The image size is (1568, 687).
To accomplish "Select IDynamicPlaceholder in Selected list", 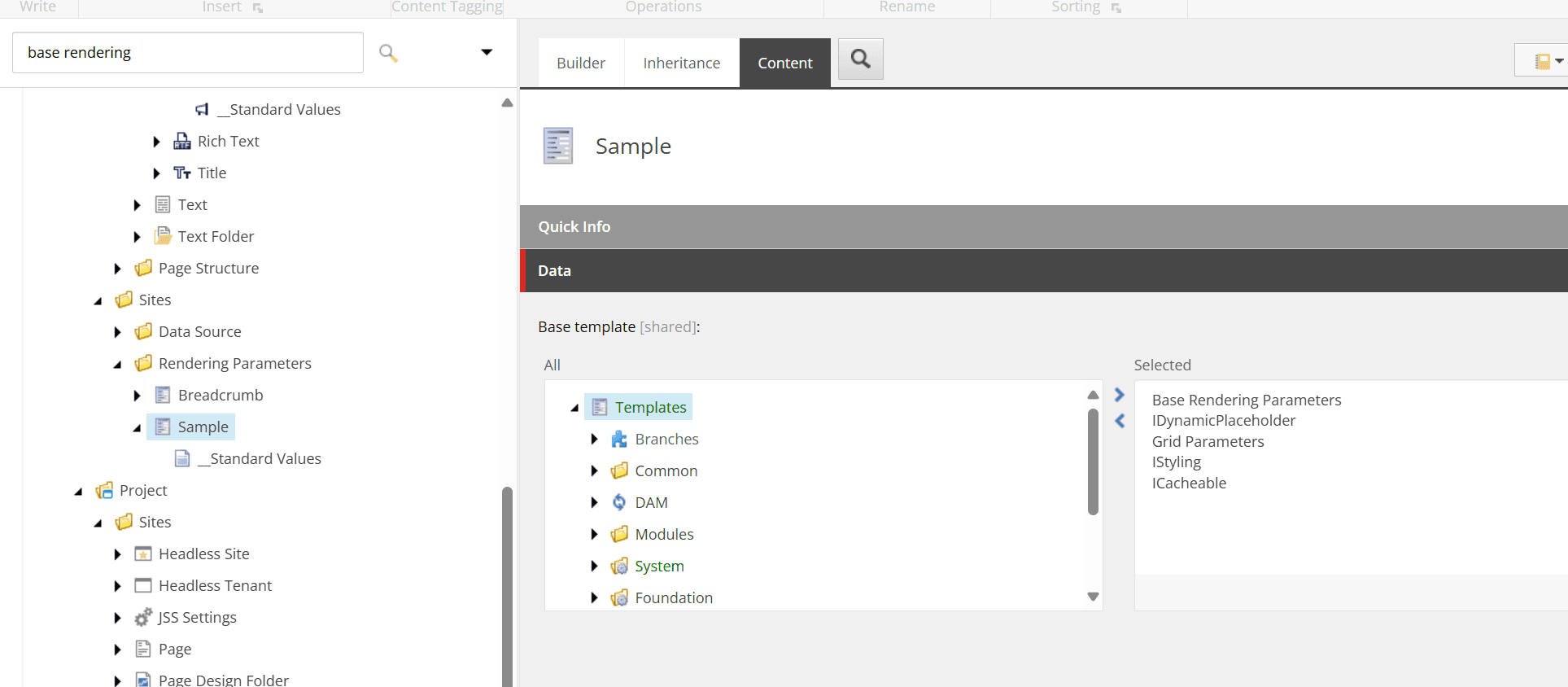I will [x=1223, y=420].
